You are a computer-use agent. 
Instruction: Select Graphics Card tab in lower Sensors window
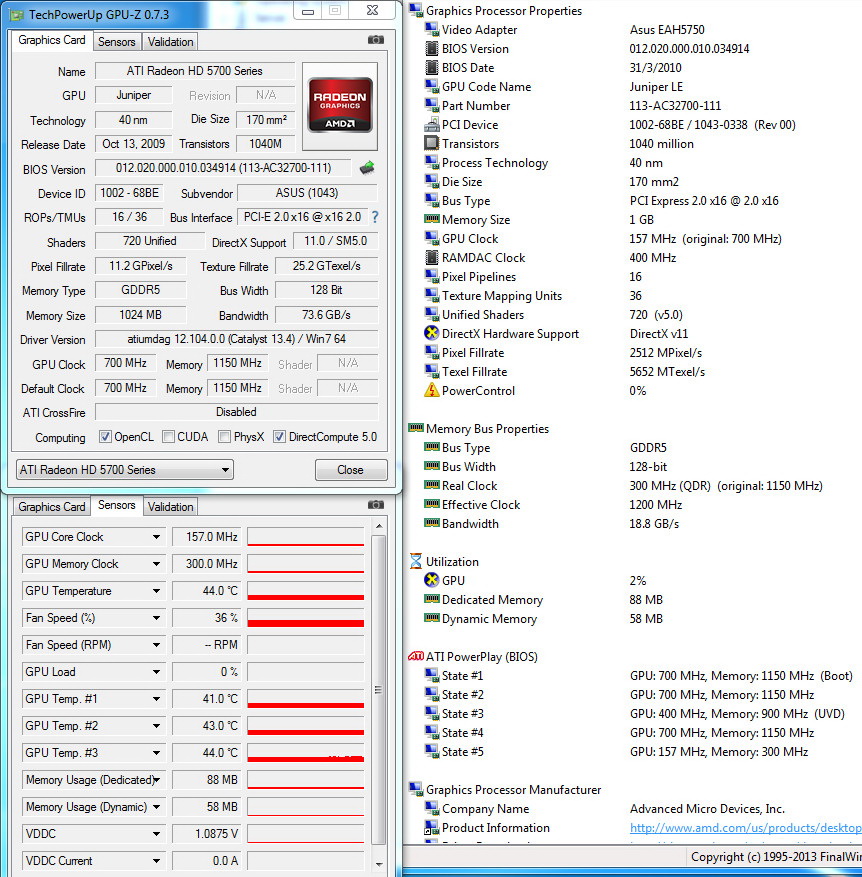(x=51, y=507)
